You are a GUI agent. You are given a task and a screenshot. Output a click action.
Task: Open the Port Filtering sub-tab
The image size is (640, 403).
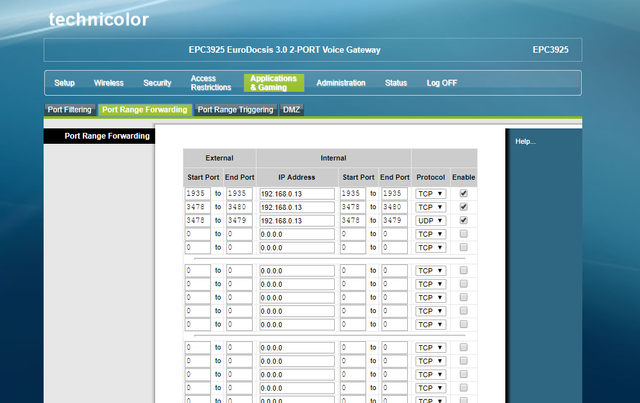[x=70, y=109]
